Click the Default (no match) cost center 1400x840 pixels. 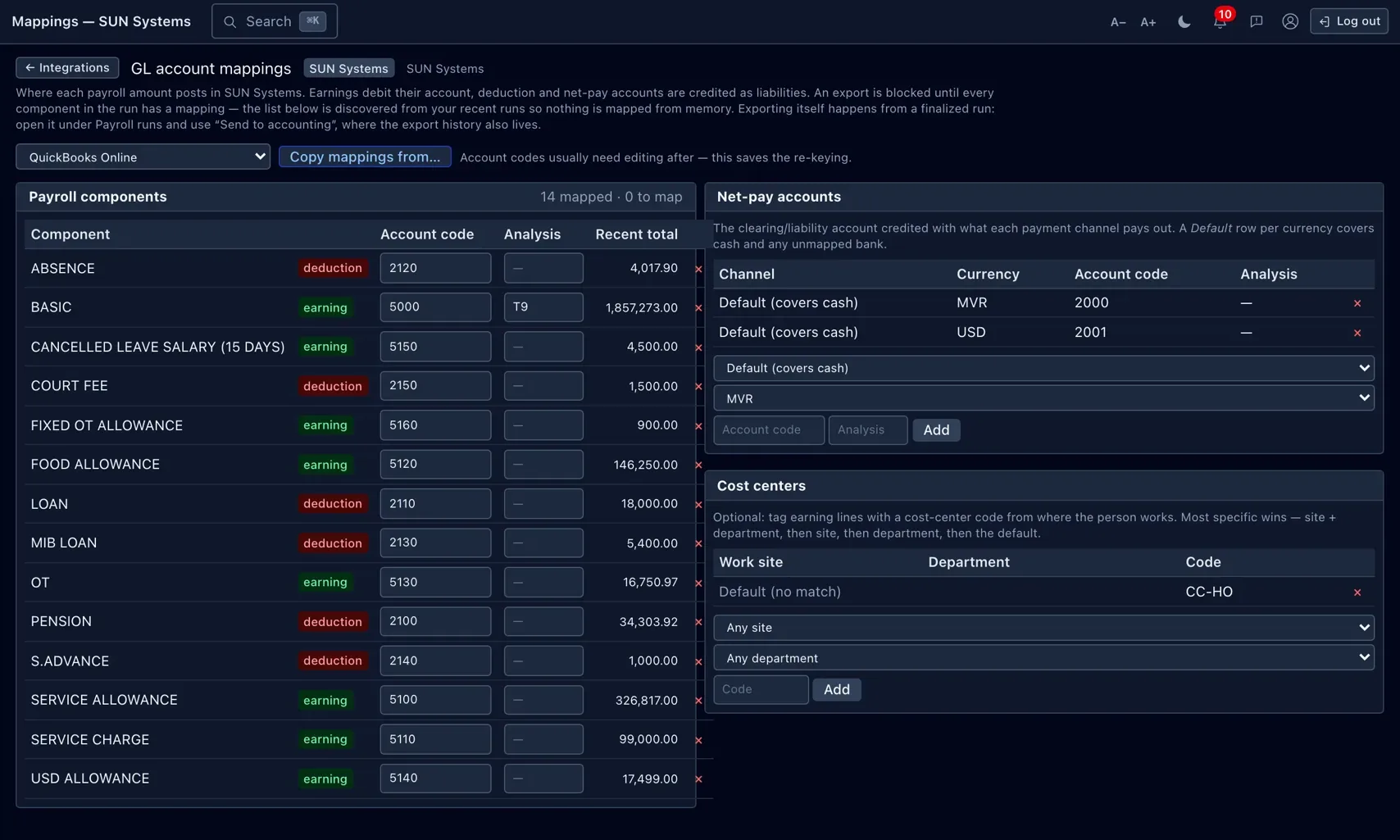(x=780, y=592)
